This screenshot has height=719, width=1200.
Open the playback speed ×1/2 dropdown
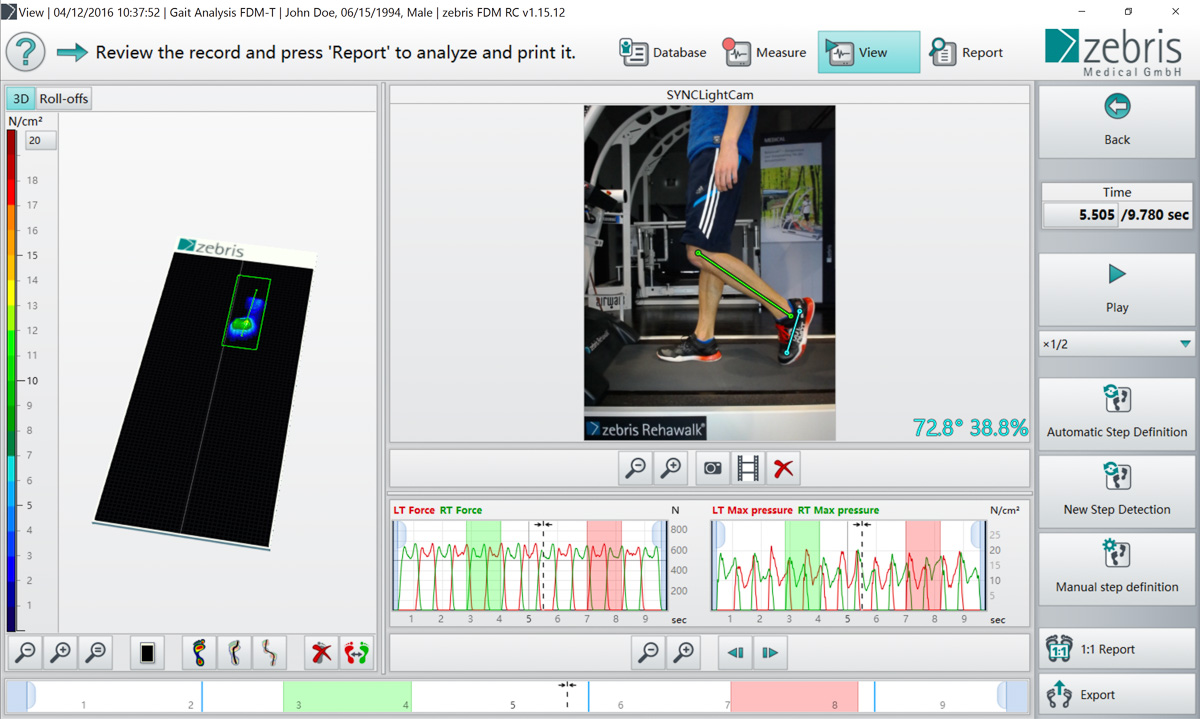pos(1116,343)
